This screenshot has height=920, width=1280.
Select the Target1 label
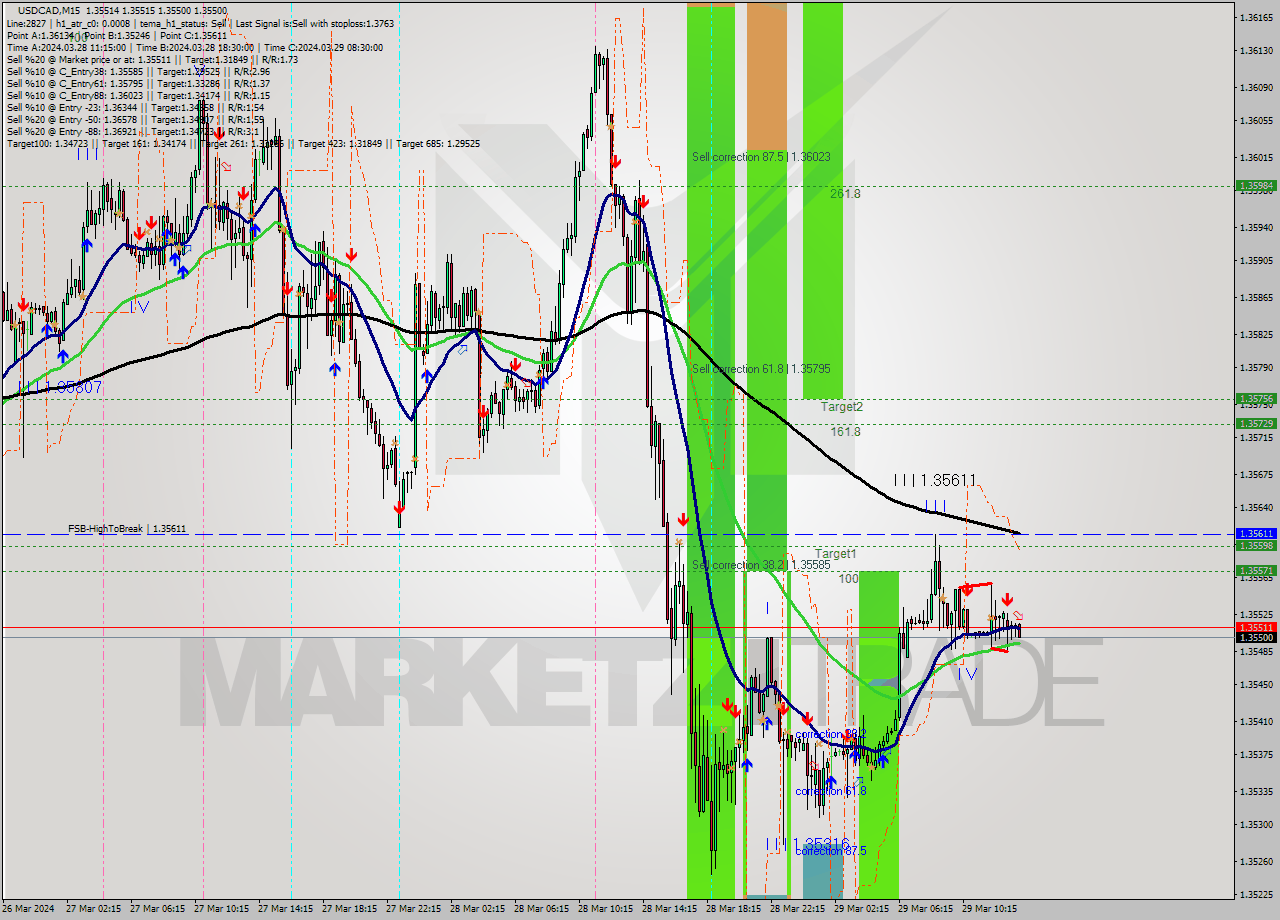pyautogui.click(x=835, y=554)
